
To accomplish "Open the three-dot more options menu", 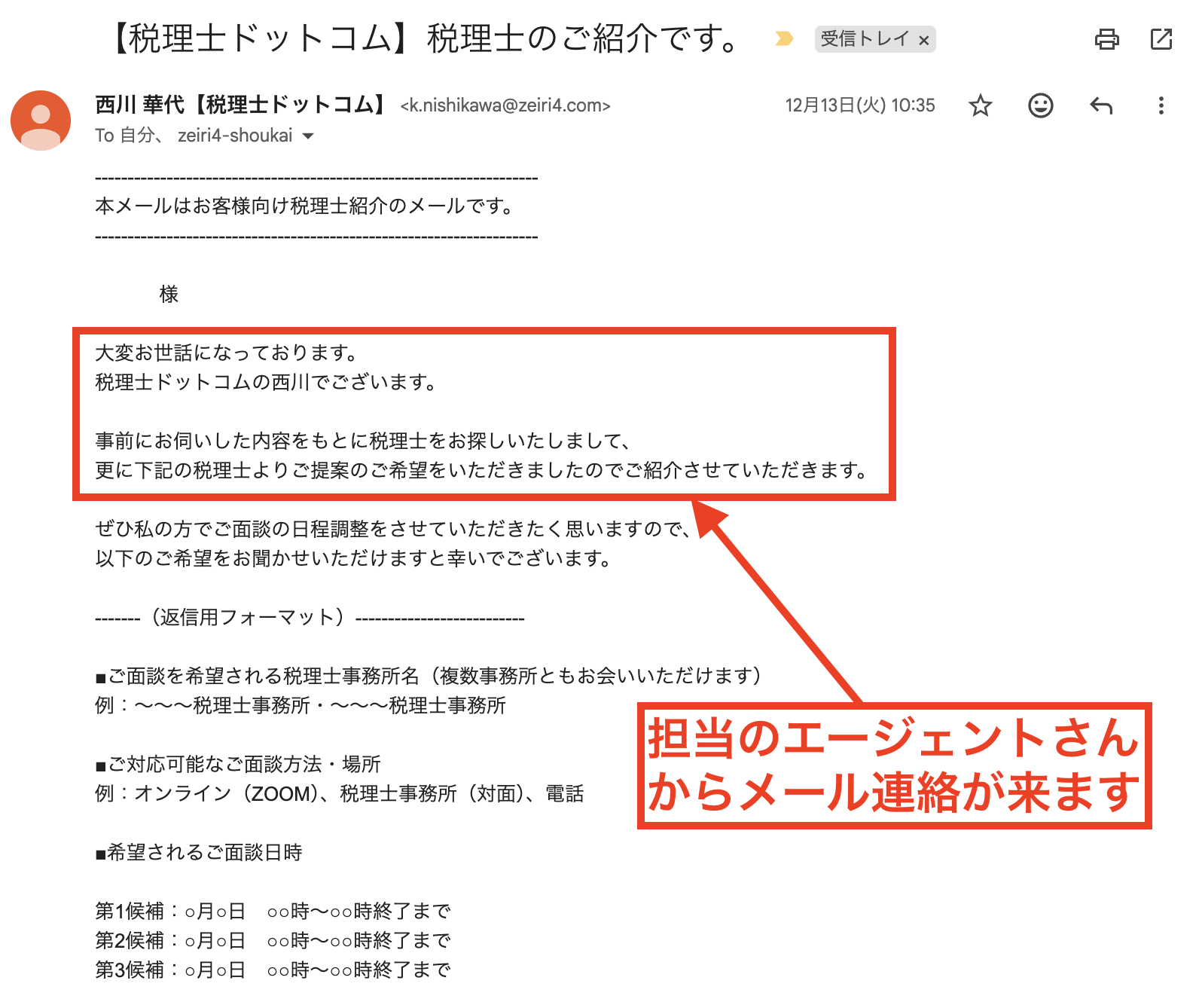I will [1161, 105].
